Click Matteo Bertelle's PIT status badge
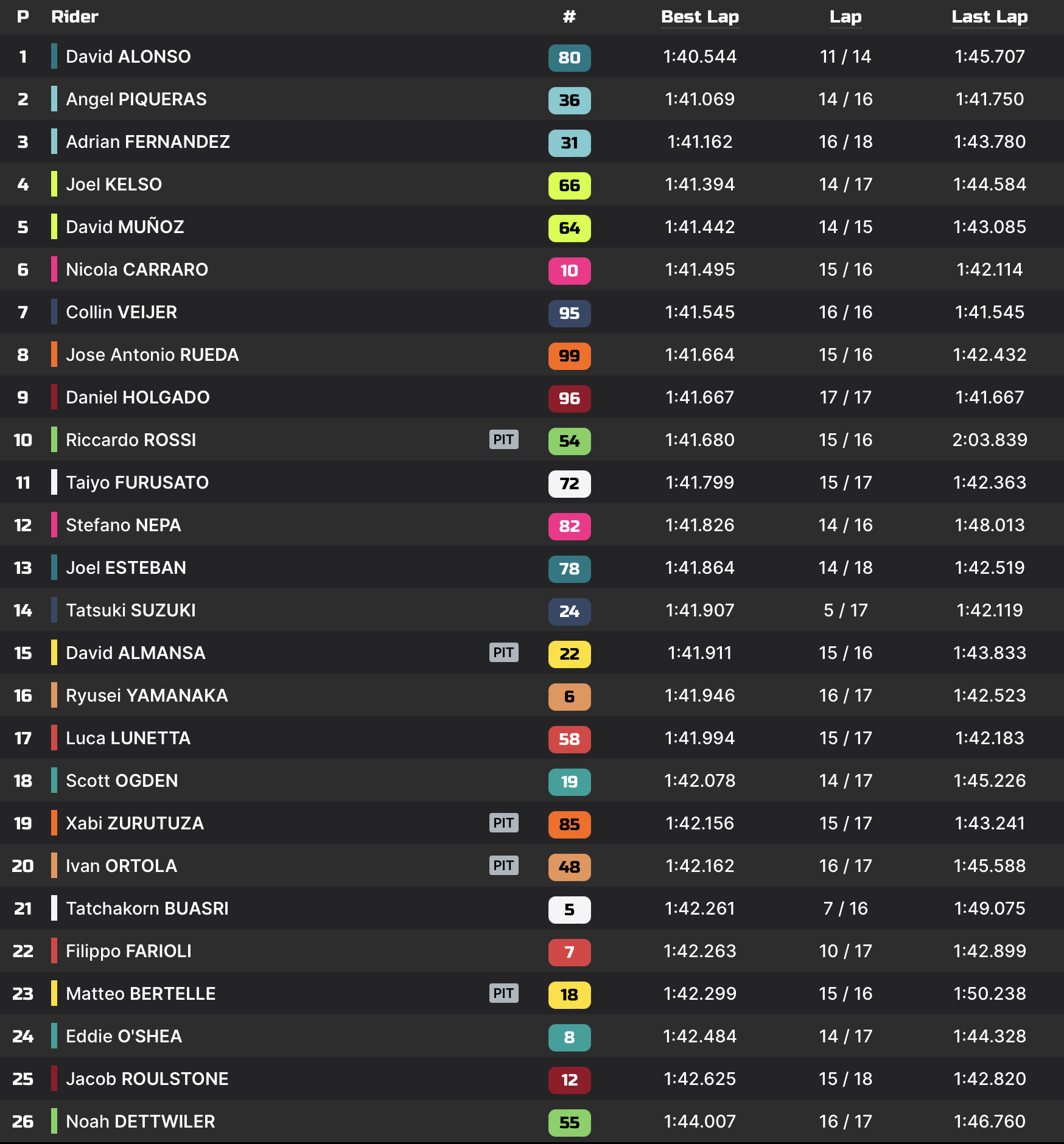Viewport: 1064px width, 1144px height. coord(503,993)
